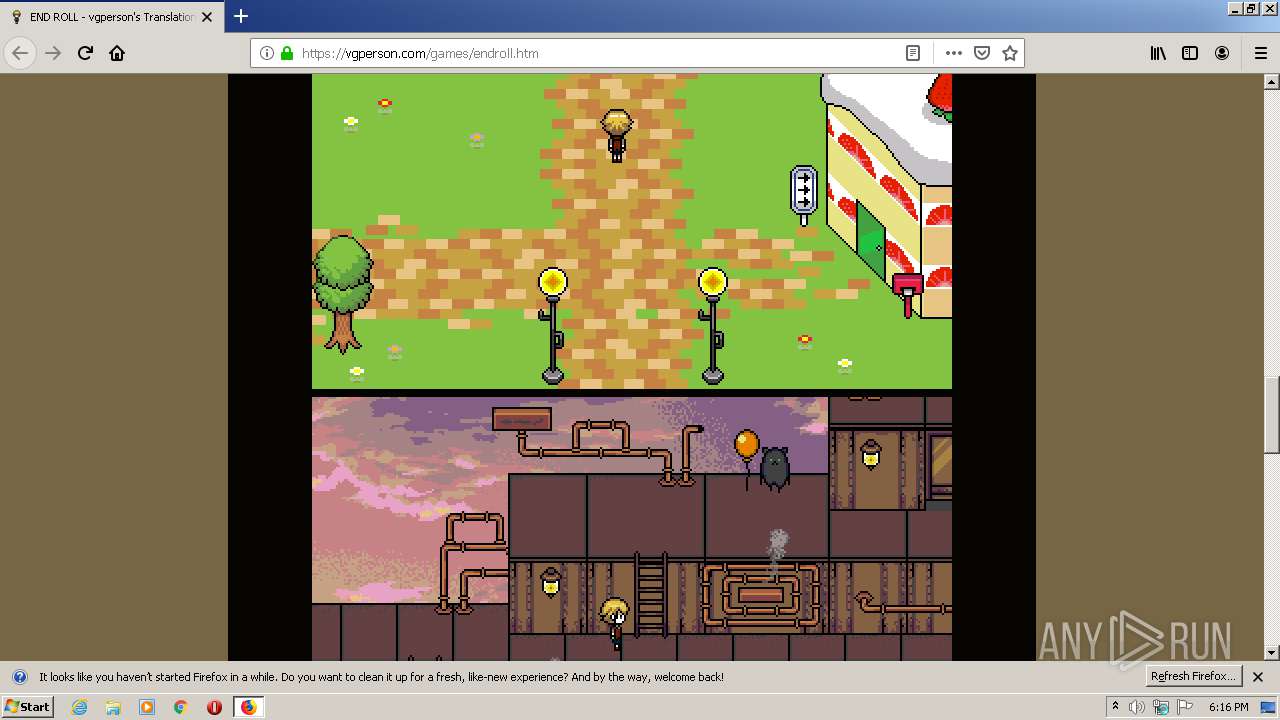The width and height of the screenshot is (1280, 720).
Task: Open the network tray icon
Action: [x=1160, y=707]
